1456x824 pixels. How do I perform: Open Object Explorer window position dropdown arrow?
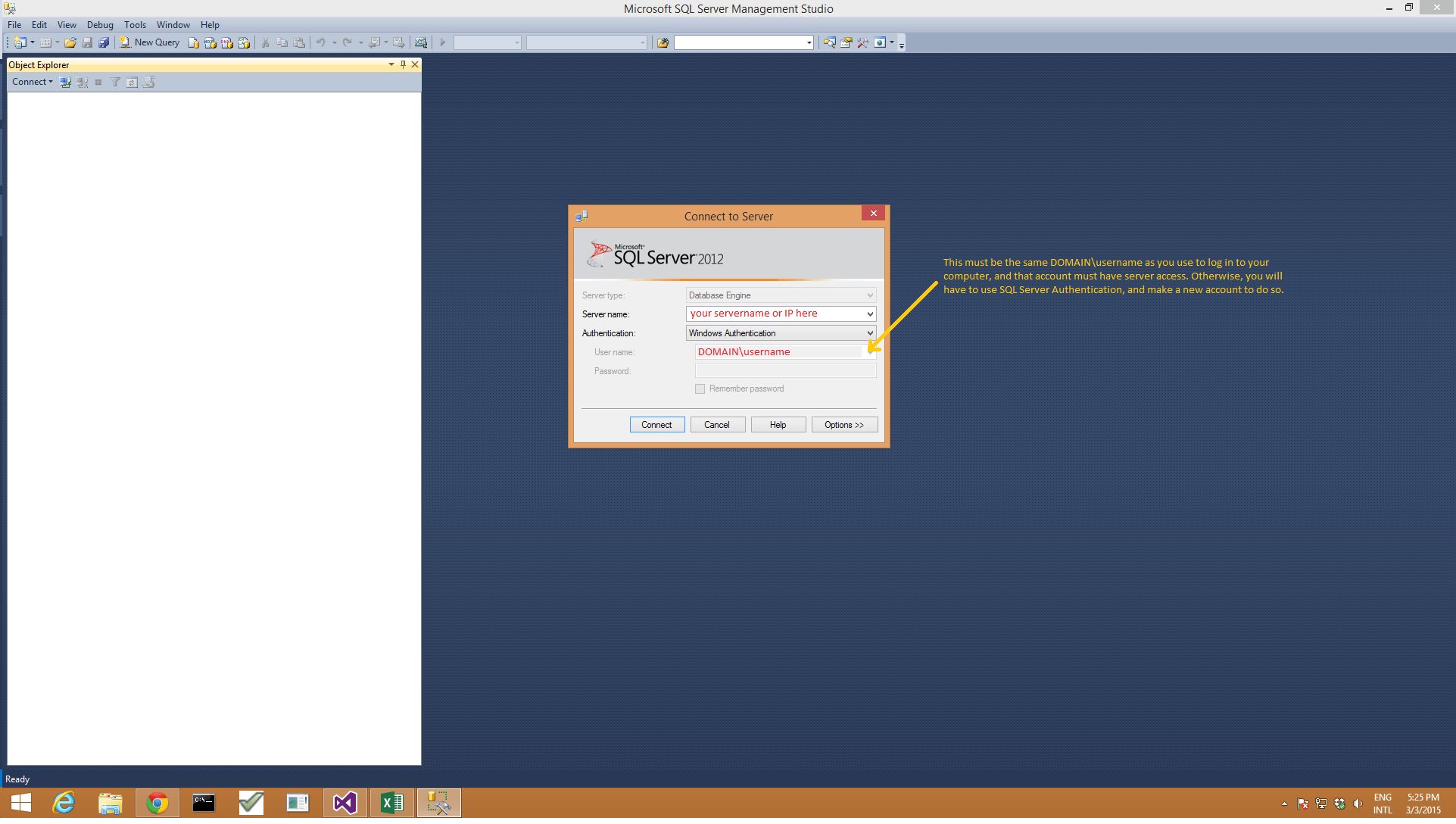pyautogui.click(x=391, y=64)
